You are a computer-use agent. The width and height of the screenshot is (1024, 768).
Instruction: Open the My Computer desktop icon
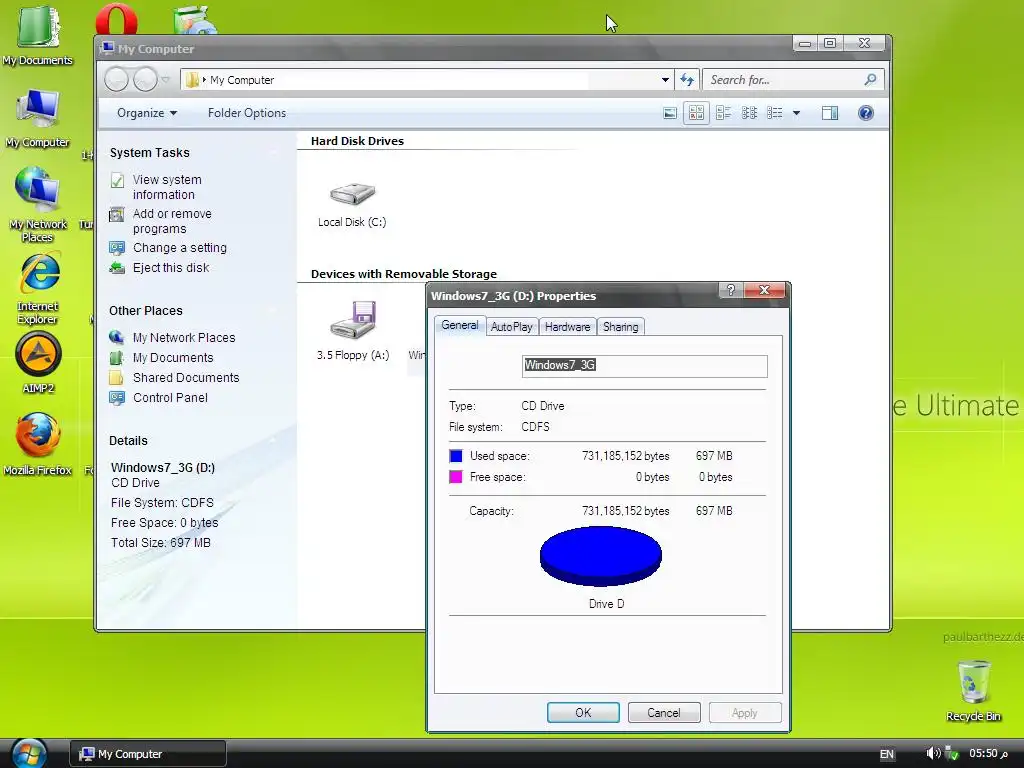pos(37,118)
